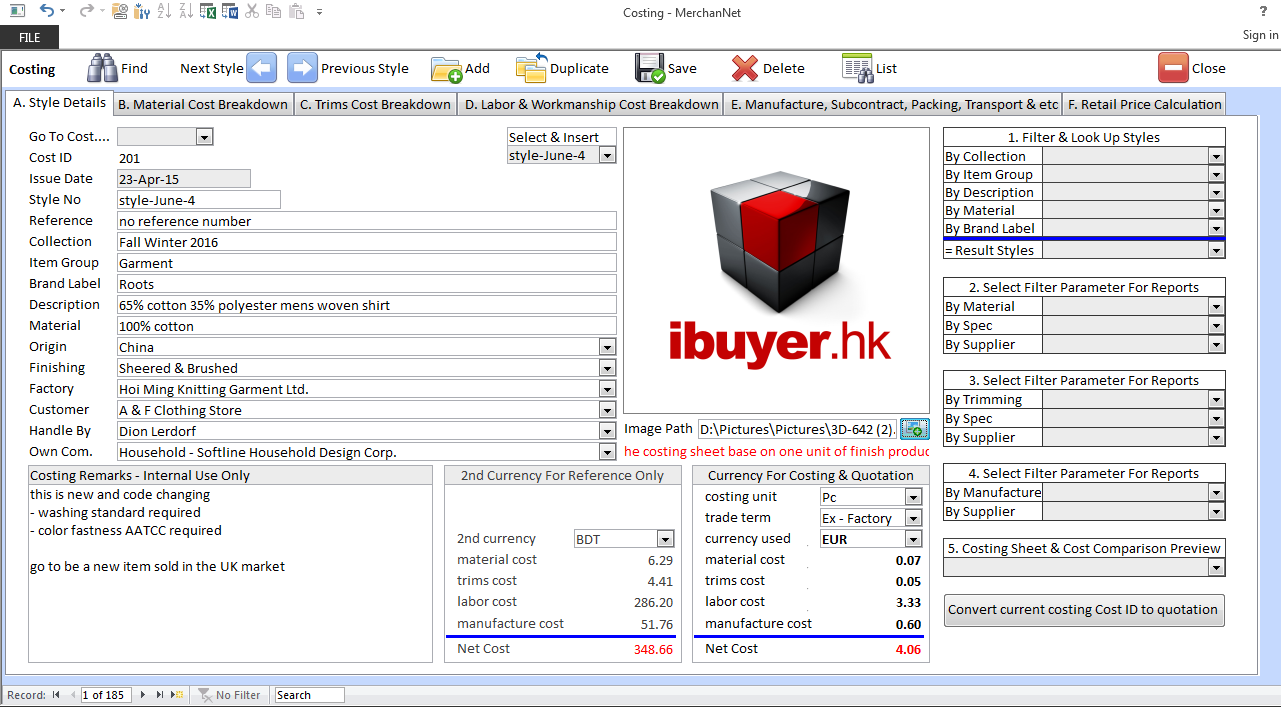Click the Costing Remarks text area
The height and width of the screenshot is (707, 1281).
(230, 573)
